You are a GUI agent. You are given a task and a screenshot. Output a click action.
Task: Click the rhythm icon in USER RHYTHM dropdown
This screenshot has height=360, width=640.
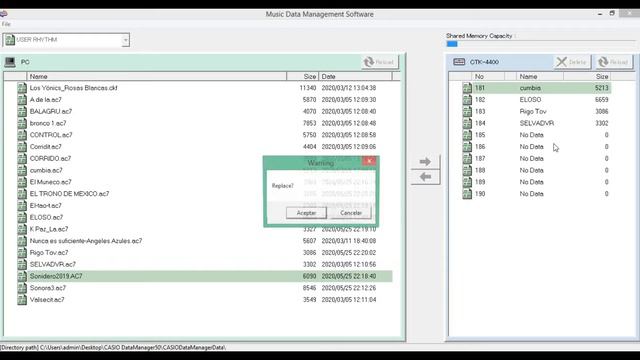[10, 40]
